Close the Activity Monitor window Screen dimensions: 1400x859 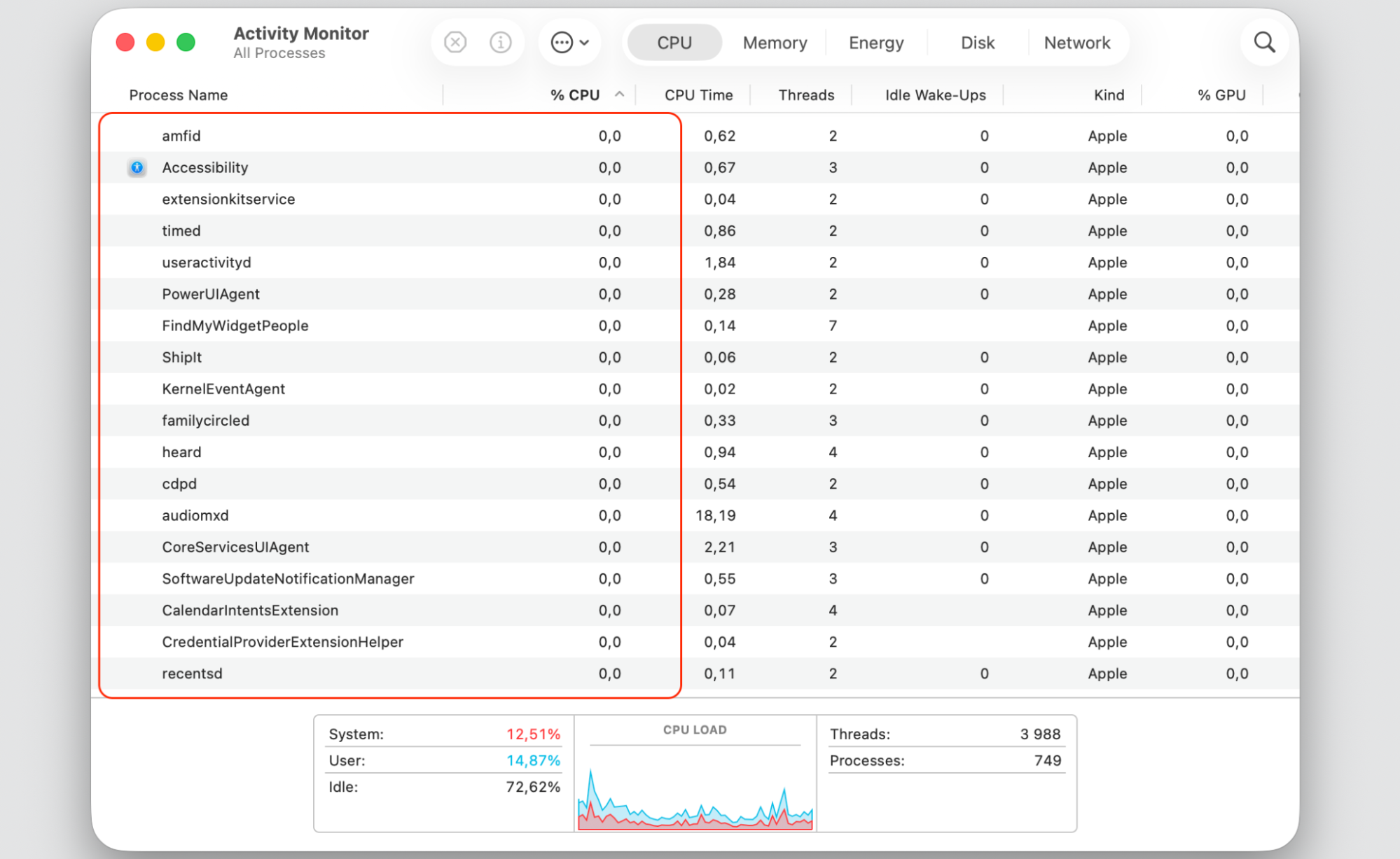(125, 43)
